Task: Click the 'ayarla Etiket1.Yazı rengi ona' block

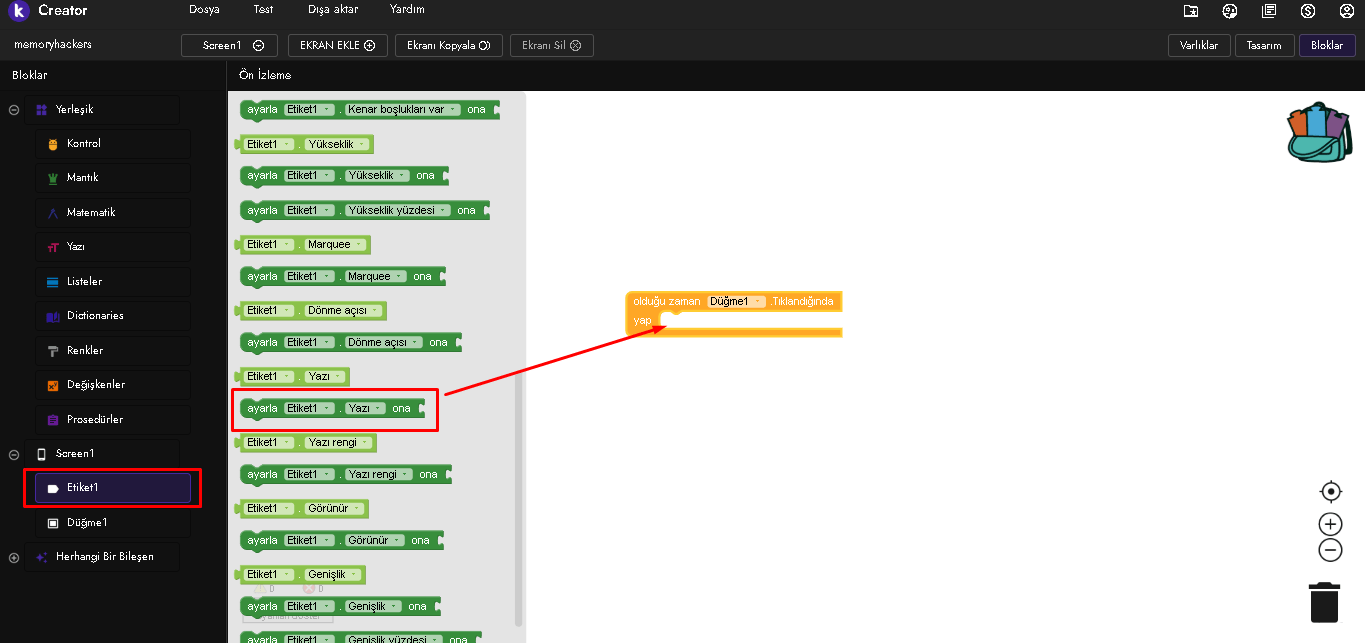Action: click(x=347, y=474)
